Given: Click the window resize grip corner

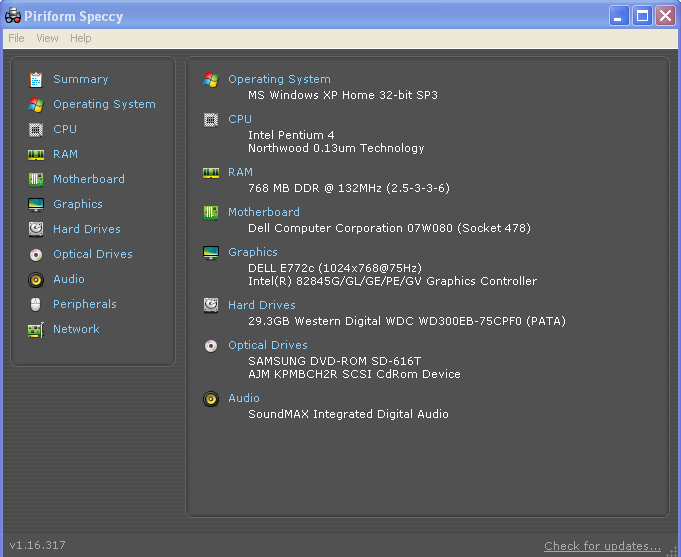Looking at the screenshot, I should tap(673, 551).
